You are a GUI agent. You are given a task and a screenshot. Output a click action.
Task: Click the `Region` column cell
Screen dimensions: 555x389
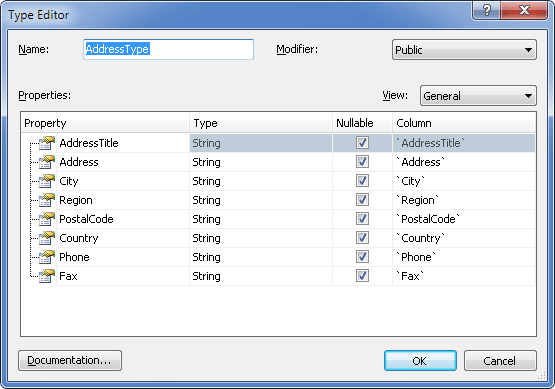point(464,200)
